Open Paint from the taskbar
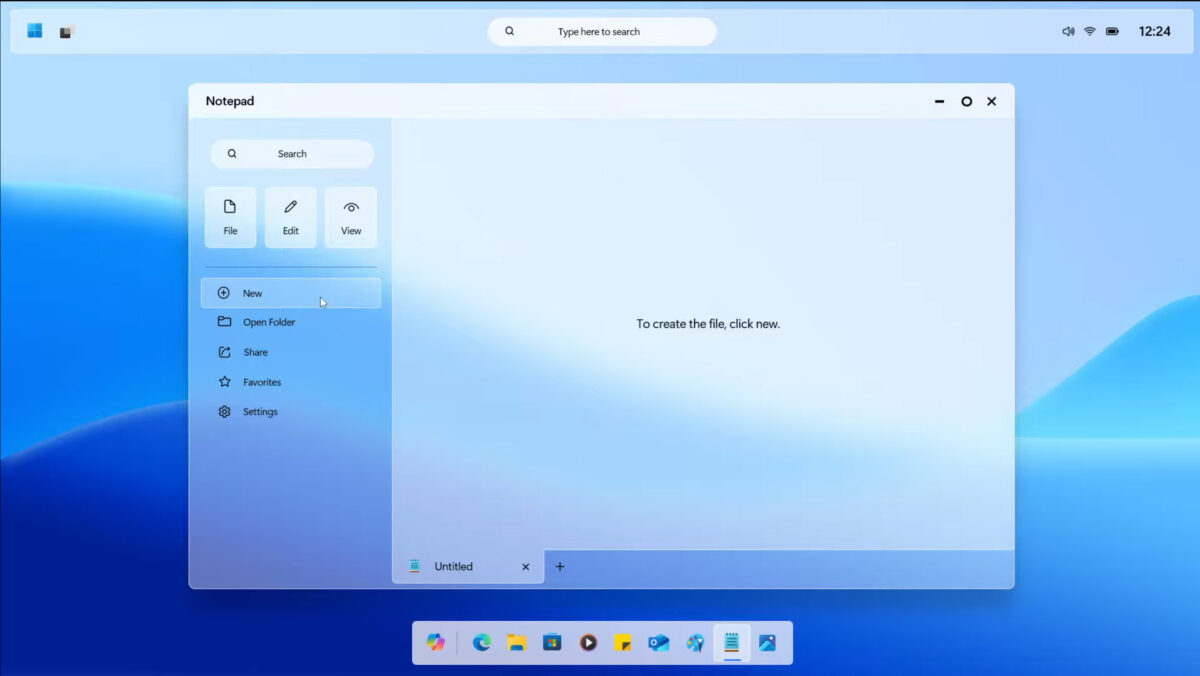The height and width of the screenshot is (676, 1200). pos(695,643)
